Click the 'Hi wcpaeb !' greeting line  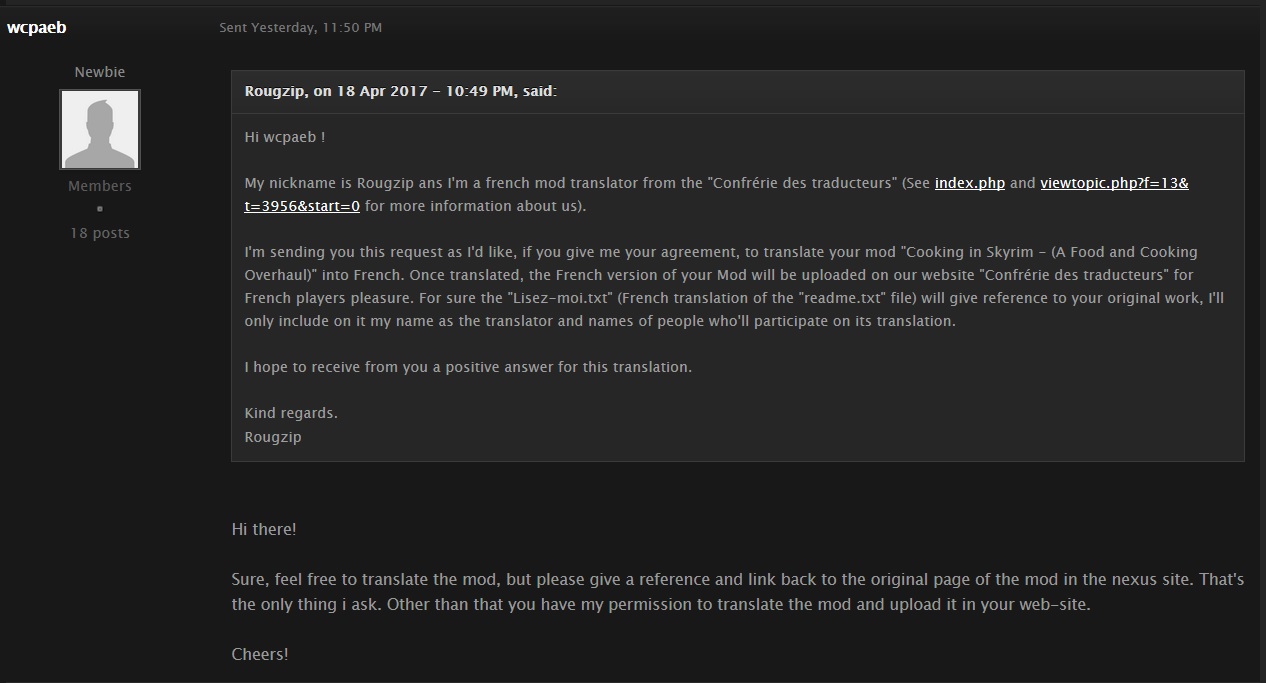[x=285, y=137]
